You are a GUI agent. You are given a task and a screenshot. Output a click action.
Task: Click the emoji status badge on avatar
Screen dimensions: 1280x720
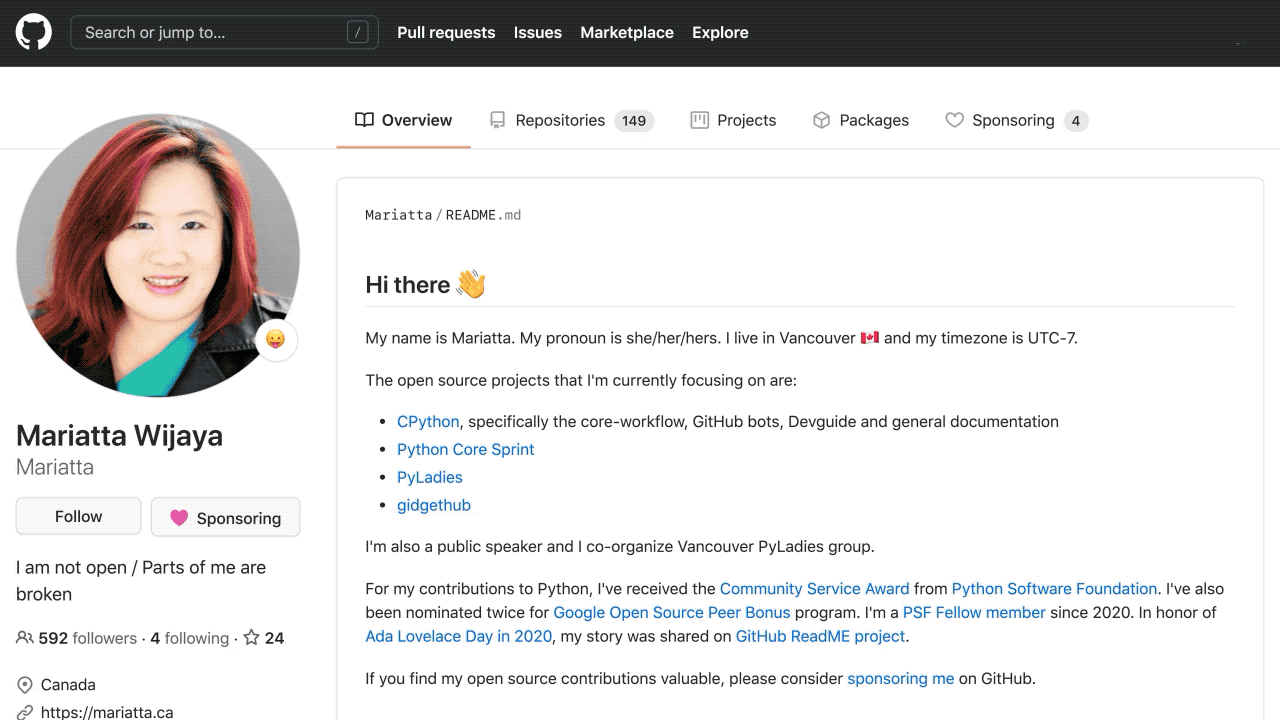[x=276, y=340]
